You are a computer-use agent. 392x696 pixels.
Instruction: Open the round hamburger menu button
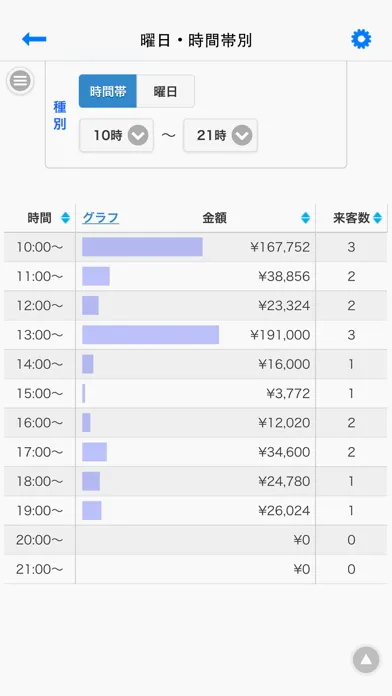coord(20,81)
